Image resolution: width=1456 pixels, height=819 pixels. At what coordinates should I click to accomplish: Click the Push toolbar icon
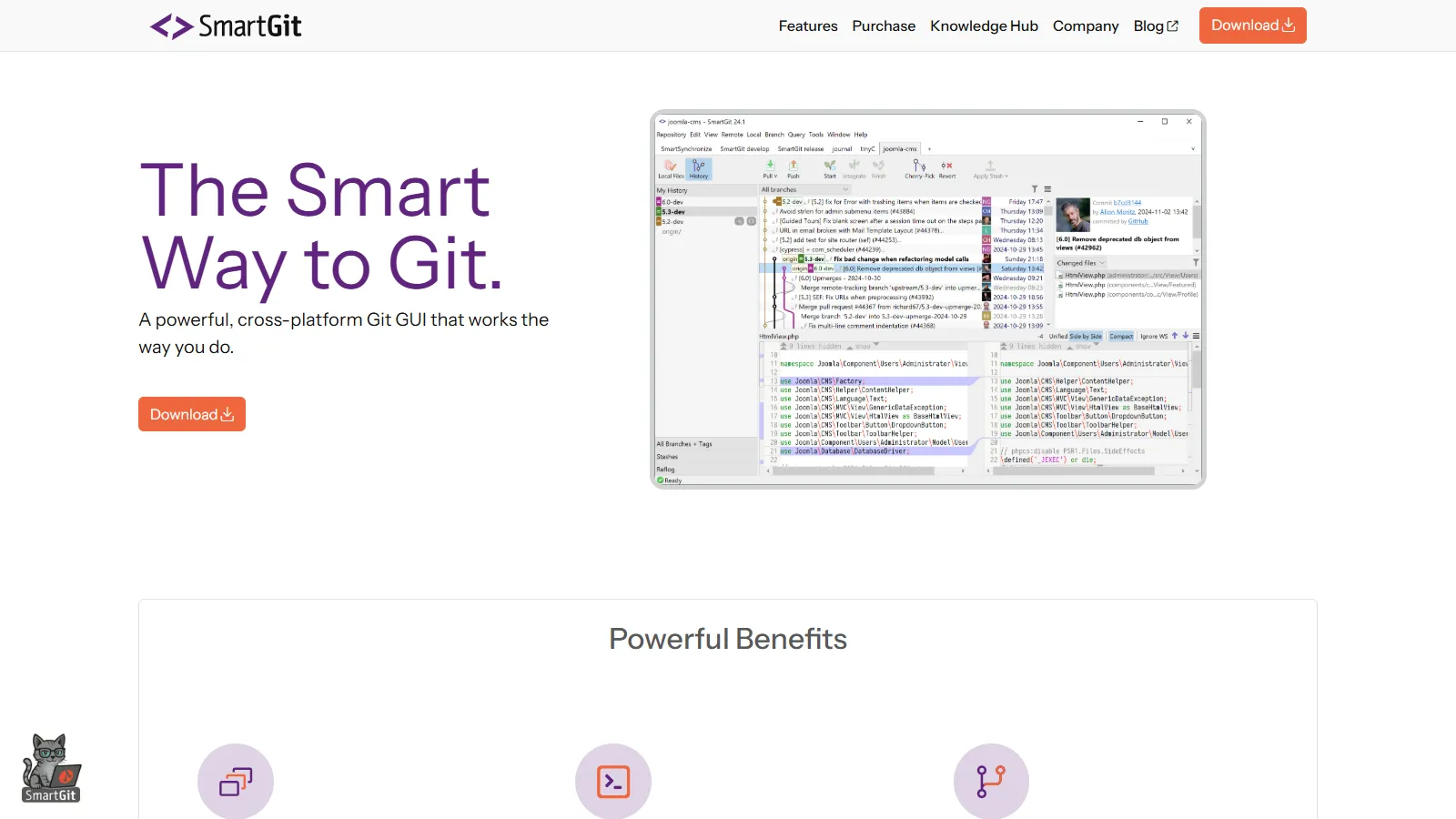(793, 169)
